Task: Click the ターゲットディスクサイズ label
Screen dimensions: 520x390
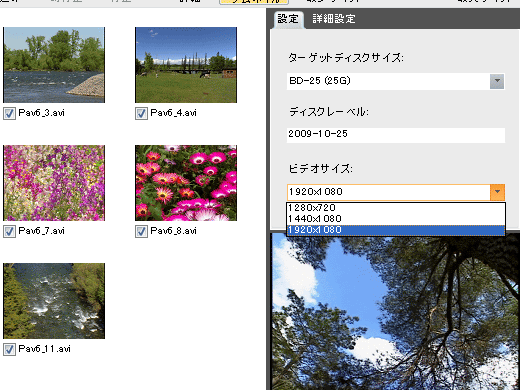Action: tap(346, 58)
